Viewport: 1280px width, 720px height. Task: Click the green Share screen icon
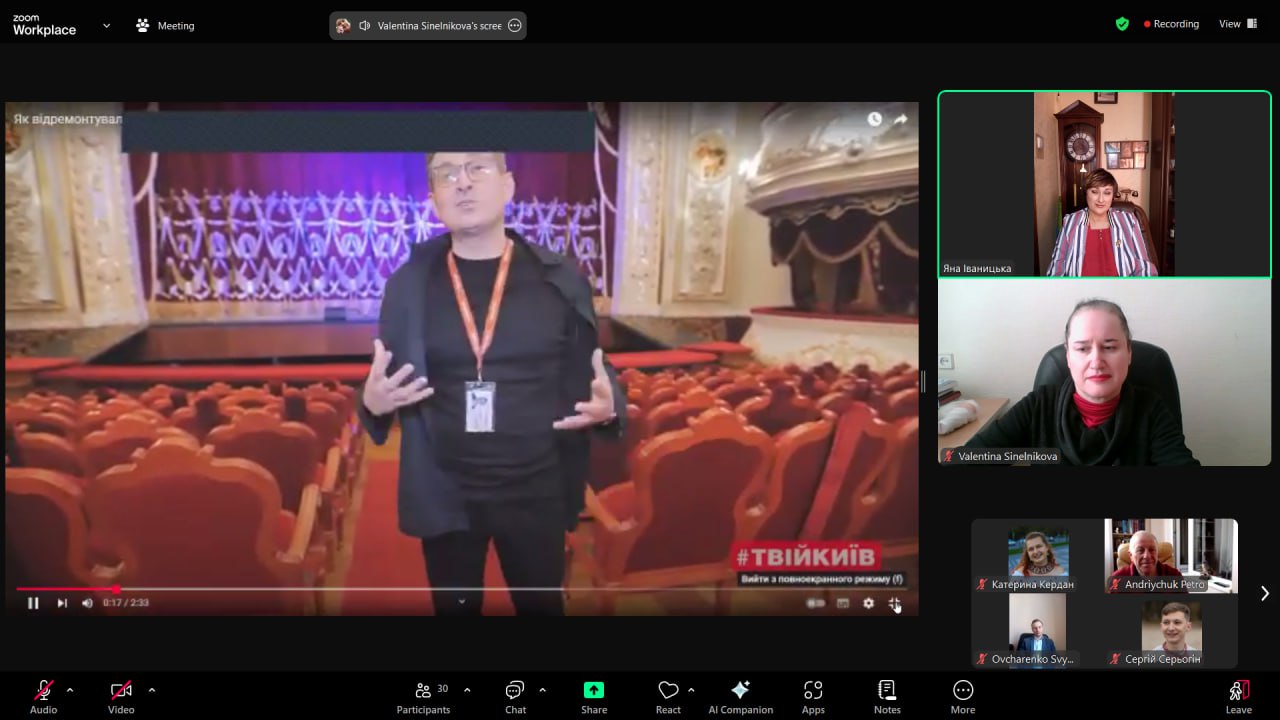594,690
